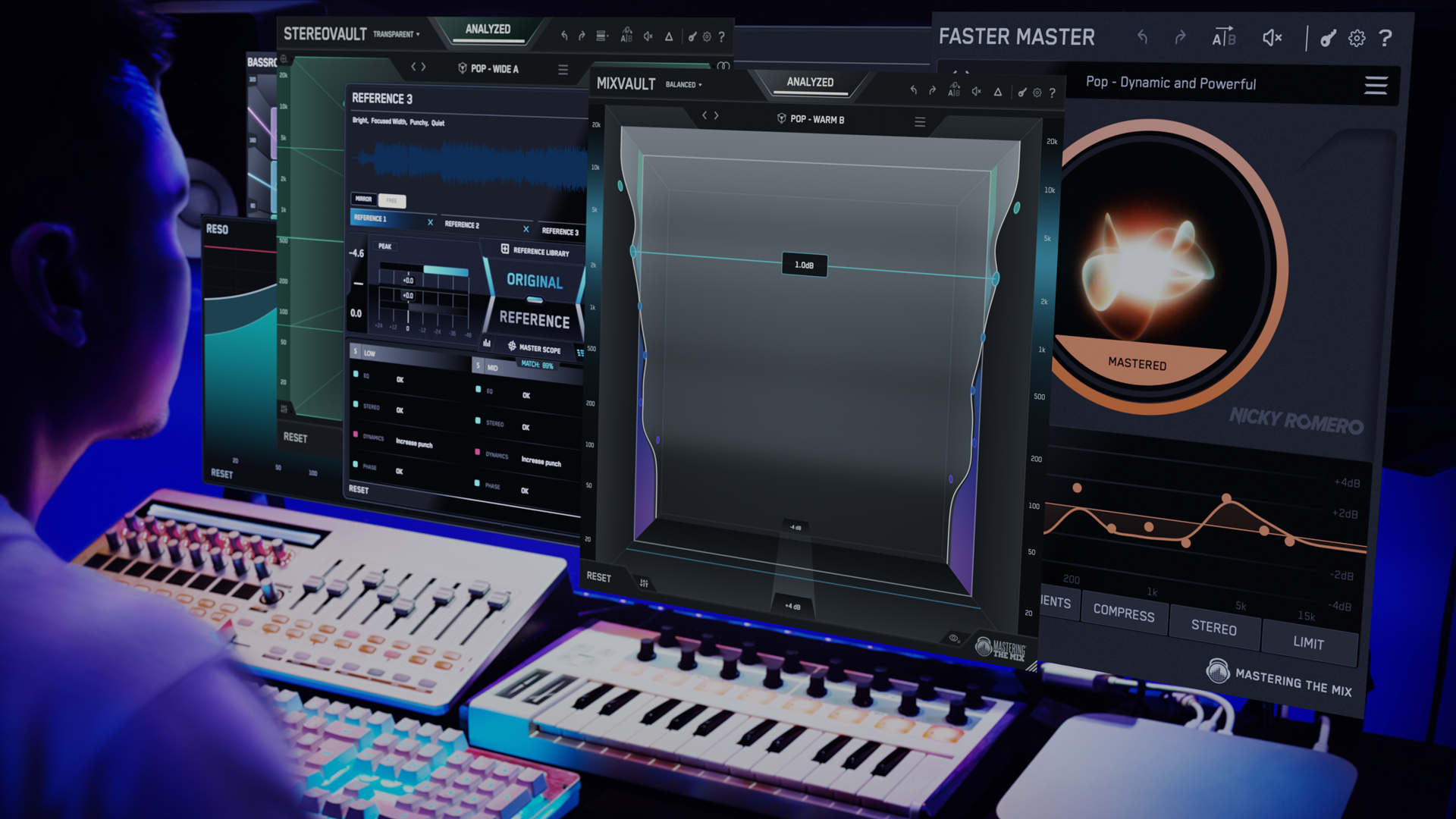
Task: Solo the LOW band in Reference
Action: tap(355, 352)
